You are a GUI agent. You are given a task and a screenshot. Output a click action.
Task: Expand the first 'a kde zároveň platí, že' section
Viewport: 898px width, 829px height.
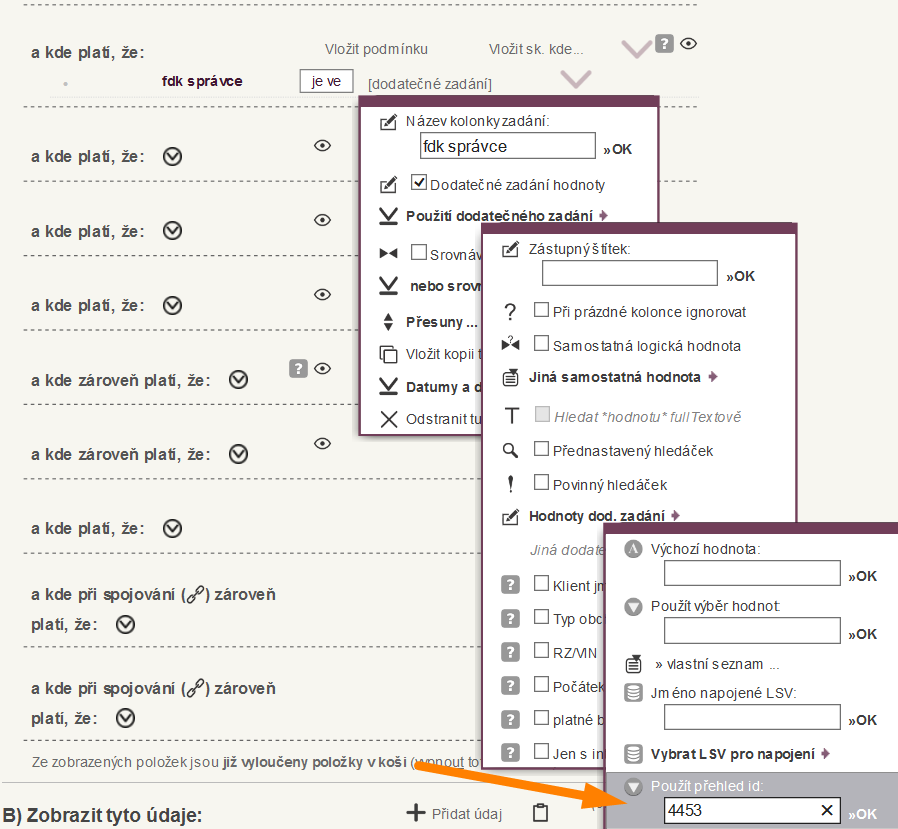(x=238, y=380)
